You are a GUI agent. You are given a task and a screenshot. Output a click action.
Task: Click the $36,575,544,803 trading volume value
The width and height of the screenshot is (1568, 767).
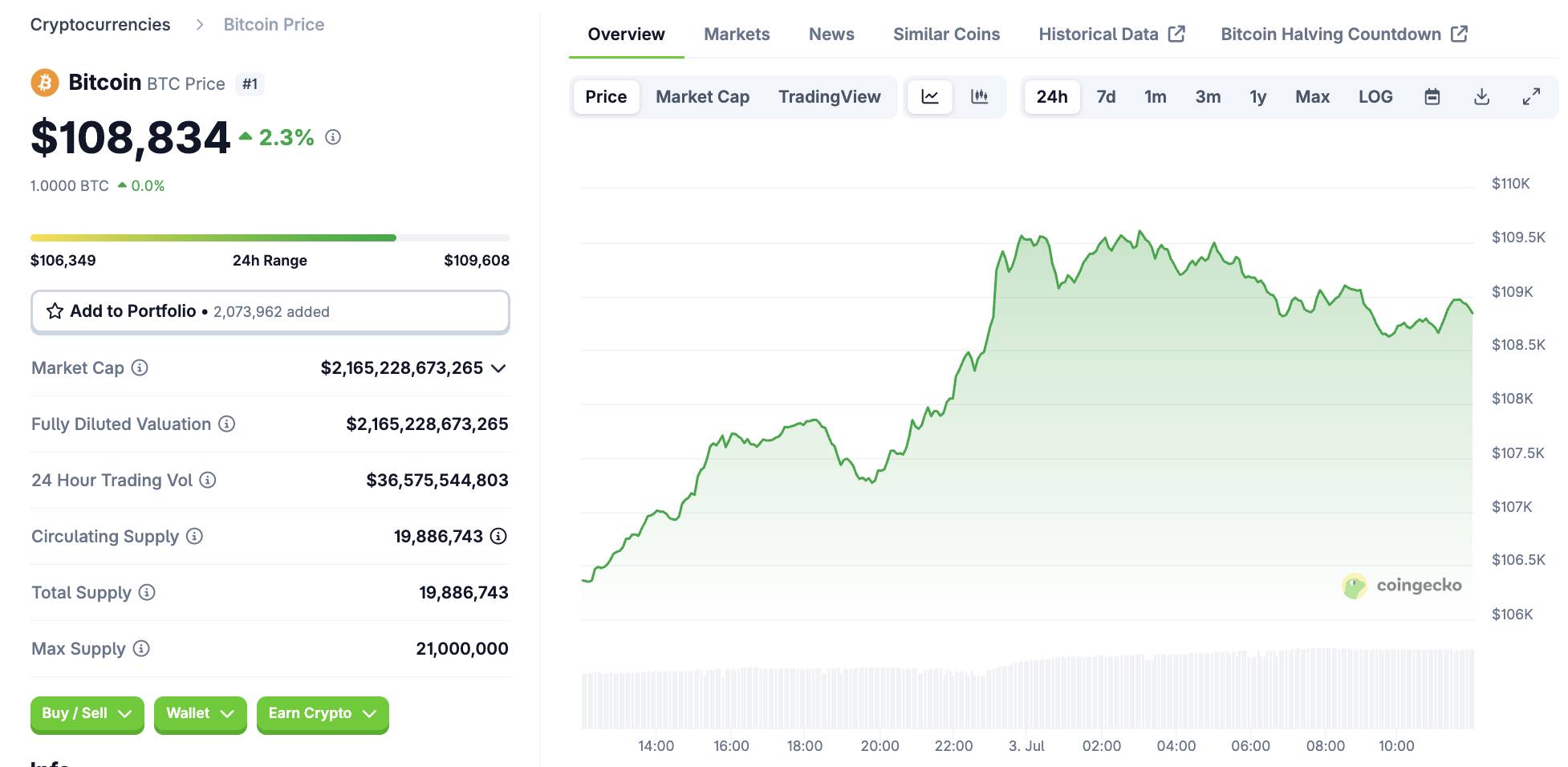point(437,480)
